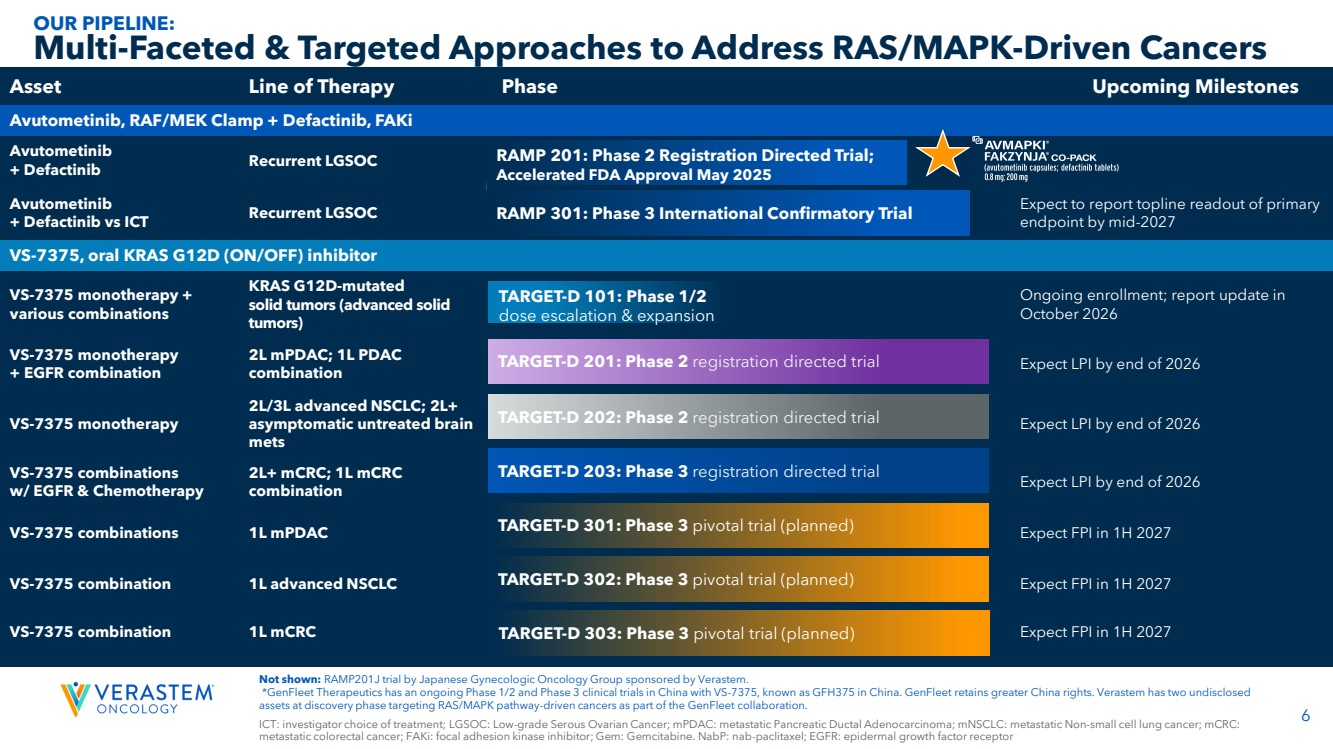This screenshot has height=749, width=1333.
Task: Click 'VS-7375 combinations' in the TARGET-D 301 row
Action: 94,533
